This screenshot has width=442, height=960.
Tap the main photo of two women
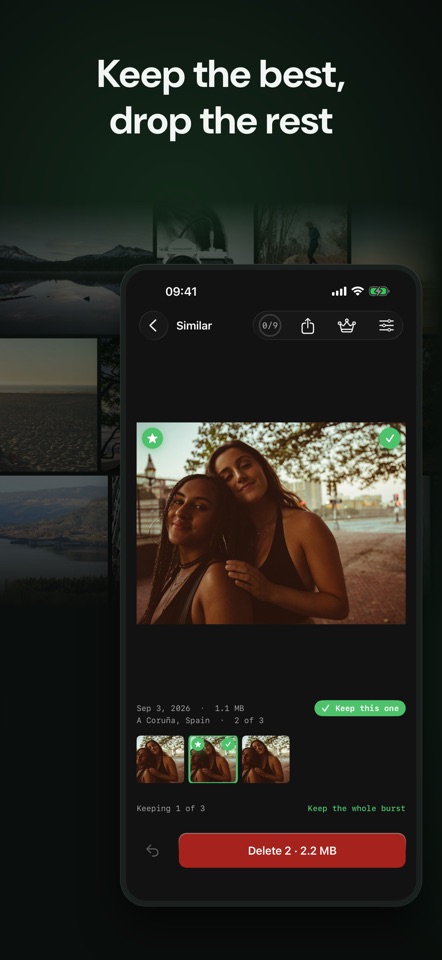[271, 523]
